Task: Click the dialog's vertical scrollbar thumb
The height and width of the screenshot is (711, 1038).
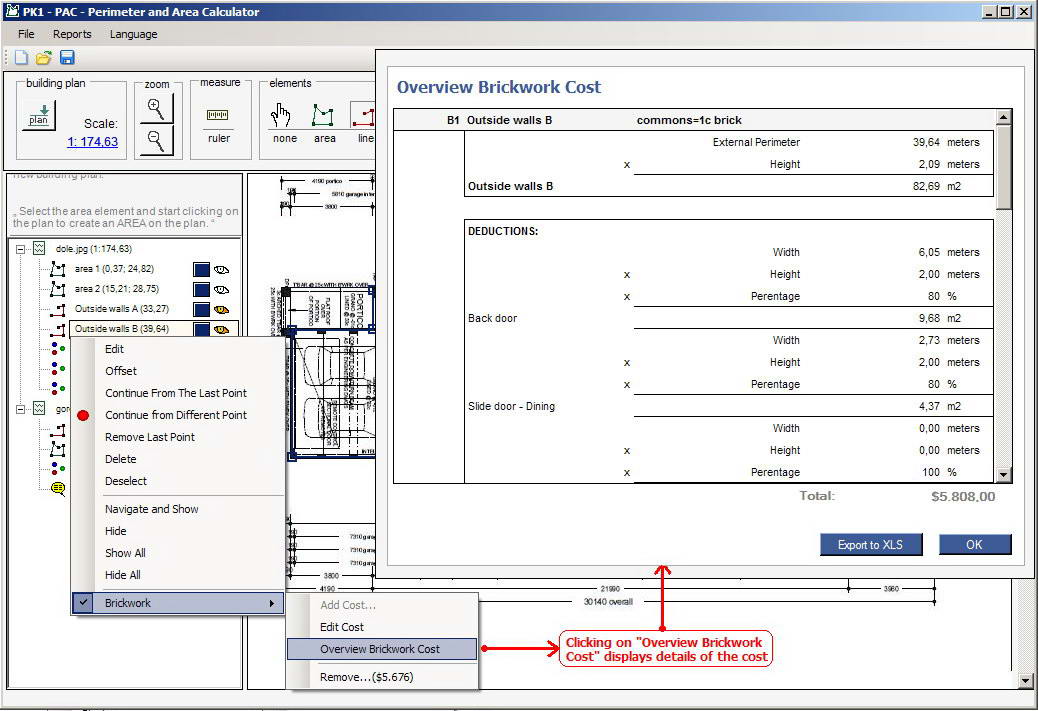Action: tap(1004, 167)
